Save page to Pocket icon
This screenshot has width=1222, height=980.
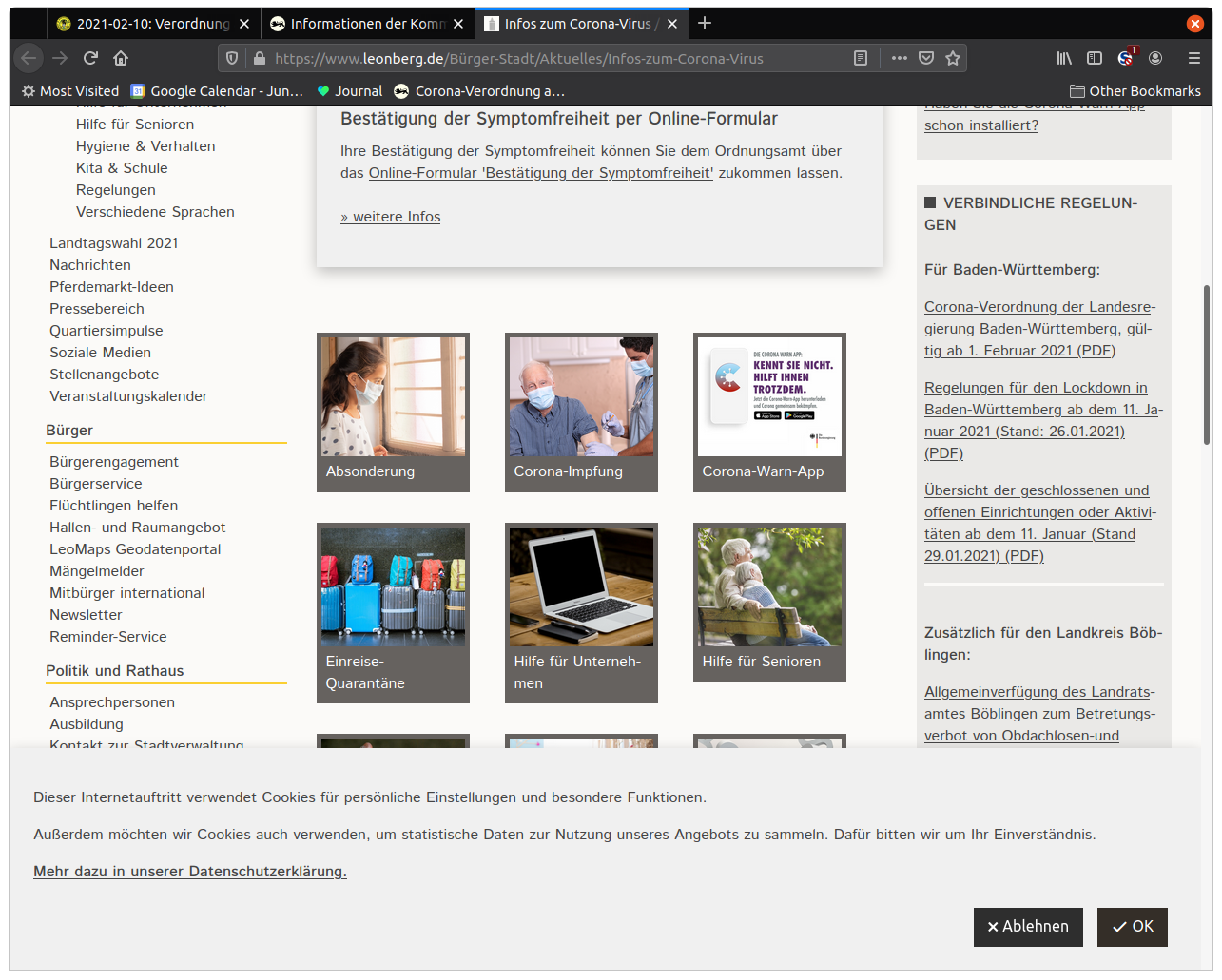[x=926, y=58]
